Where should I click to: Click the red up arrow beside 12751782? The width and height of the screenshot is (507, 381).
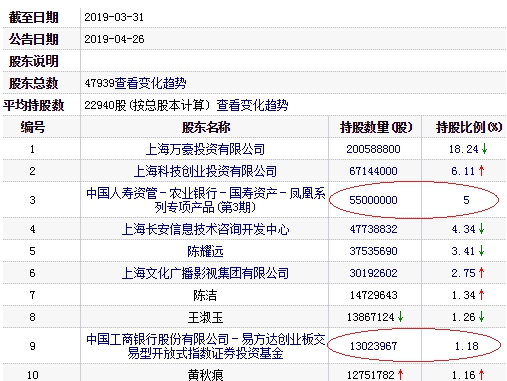coord(400,375)
